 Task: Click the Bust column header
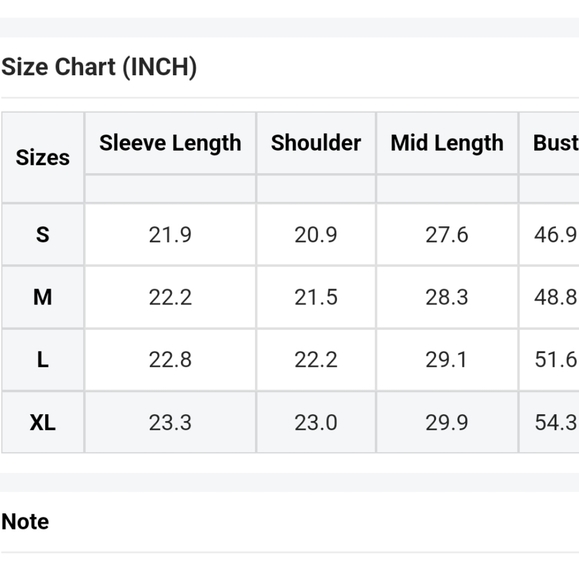pyautogui.click(x=556, y=143)
